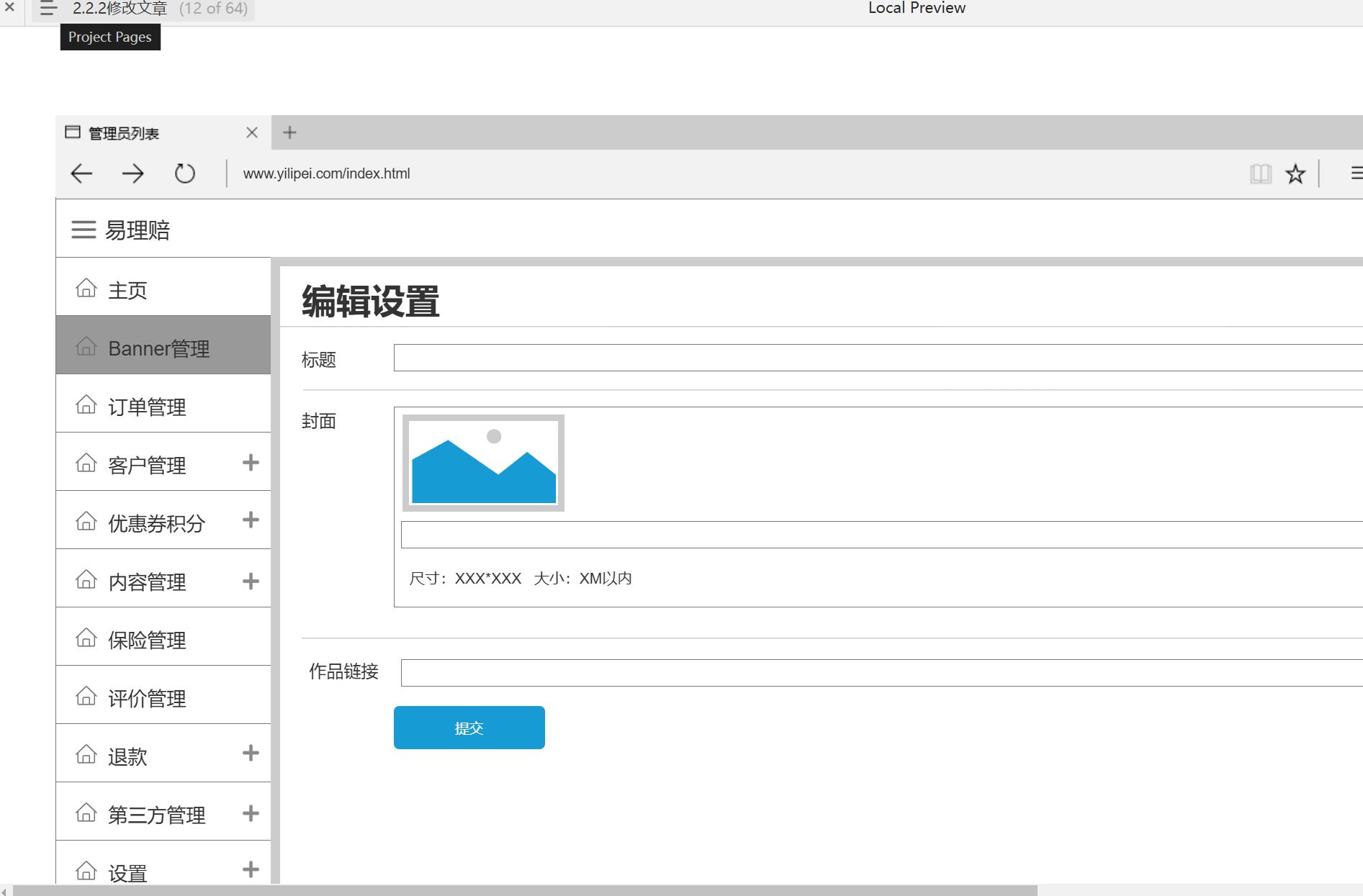This screenshot has width=1363, height=896.
Task: Close the 管理员列表 browser tab
Action: pos(251,132)
